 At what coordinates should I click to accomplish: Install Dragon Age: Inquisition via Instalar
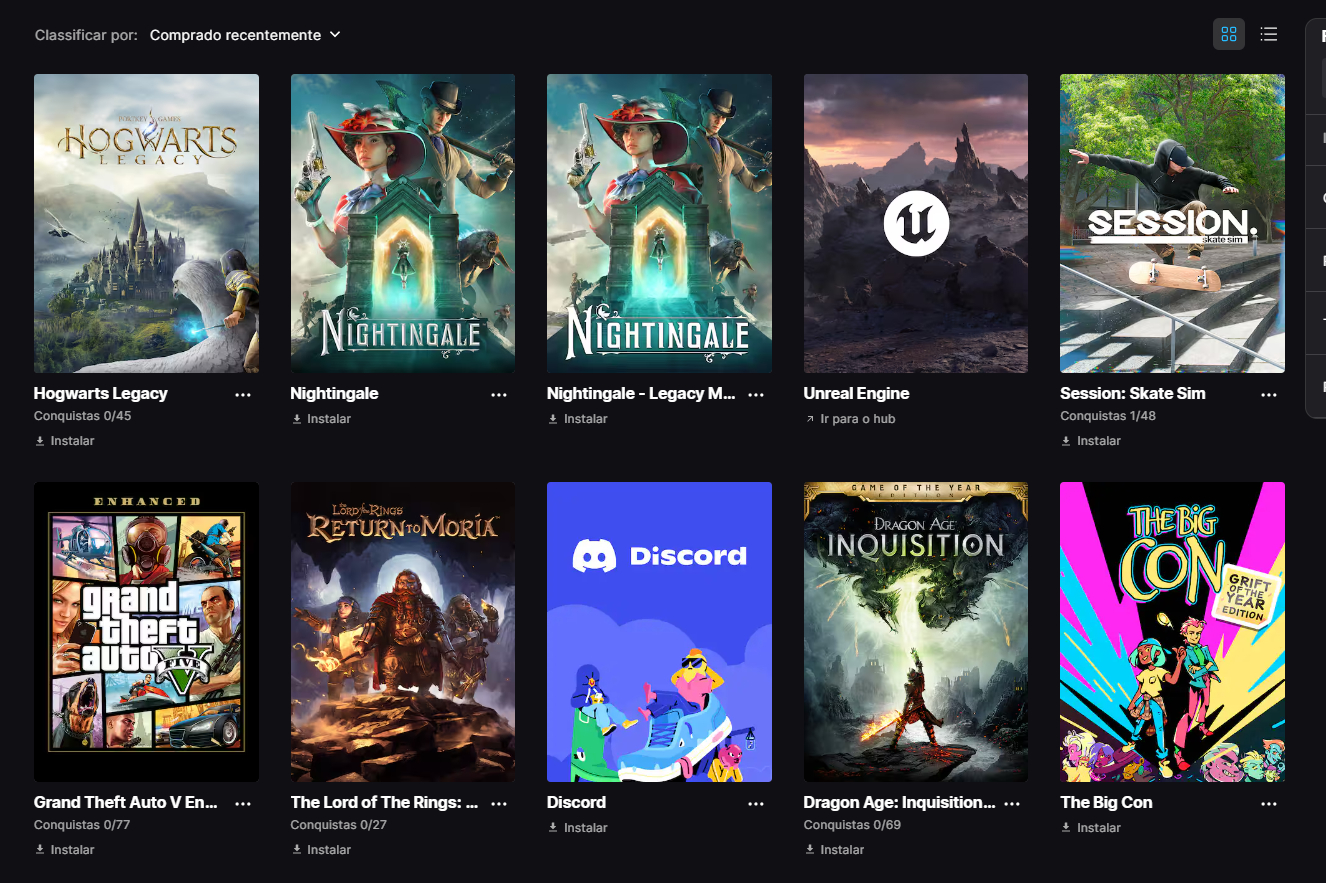(834, 850)
